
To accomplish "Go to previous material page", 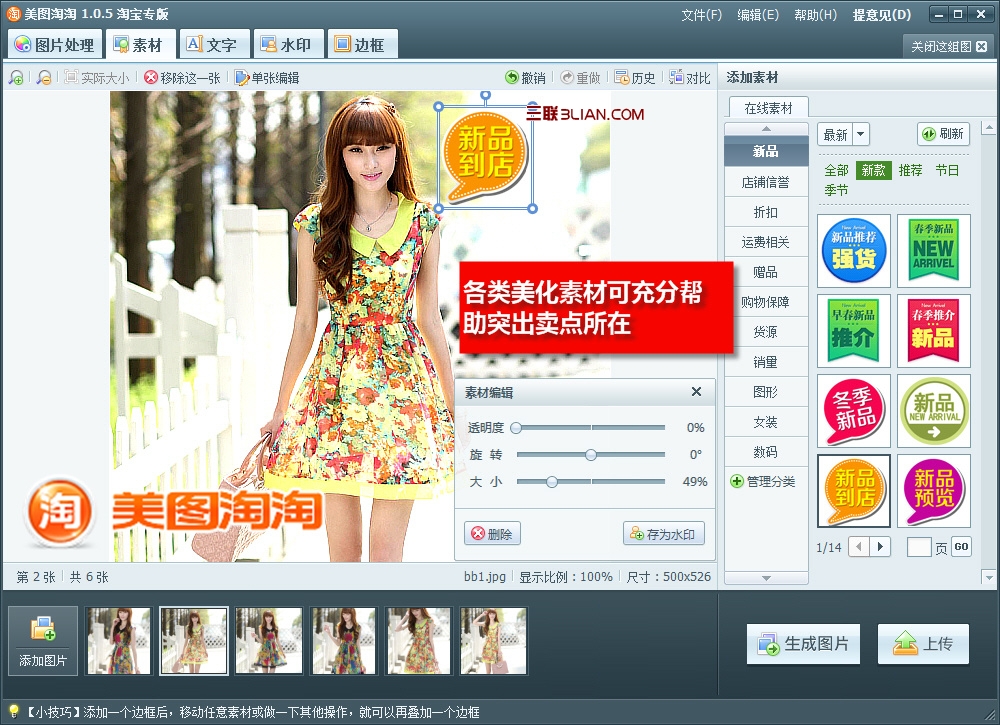I will point(858,546).
